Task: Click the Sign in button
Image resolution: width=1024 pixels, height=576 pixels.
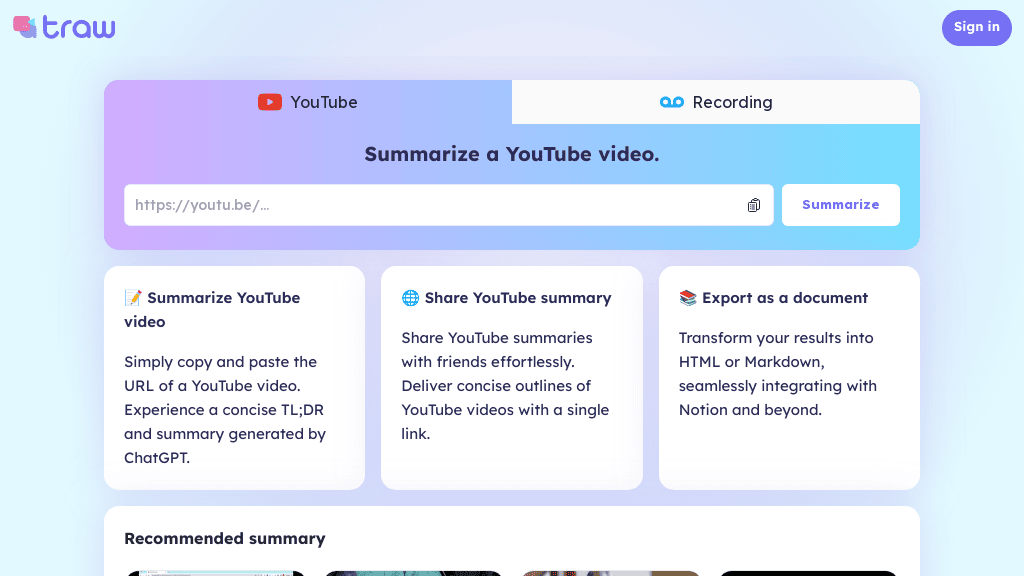Action: point(976,27)
